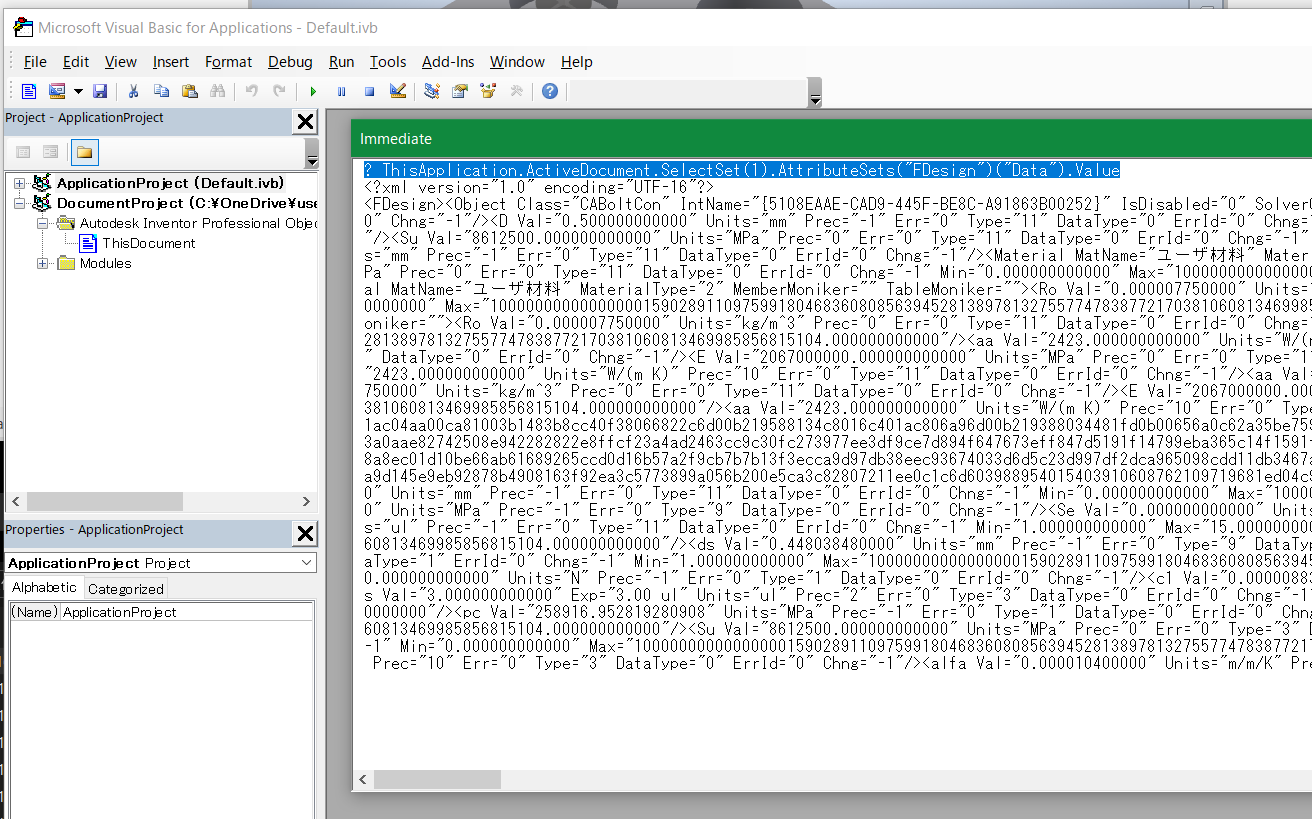Open the Insert UserForm dropdown arrow
Screen dimensions: 1312x819
coord(78,91)
